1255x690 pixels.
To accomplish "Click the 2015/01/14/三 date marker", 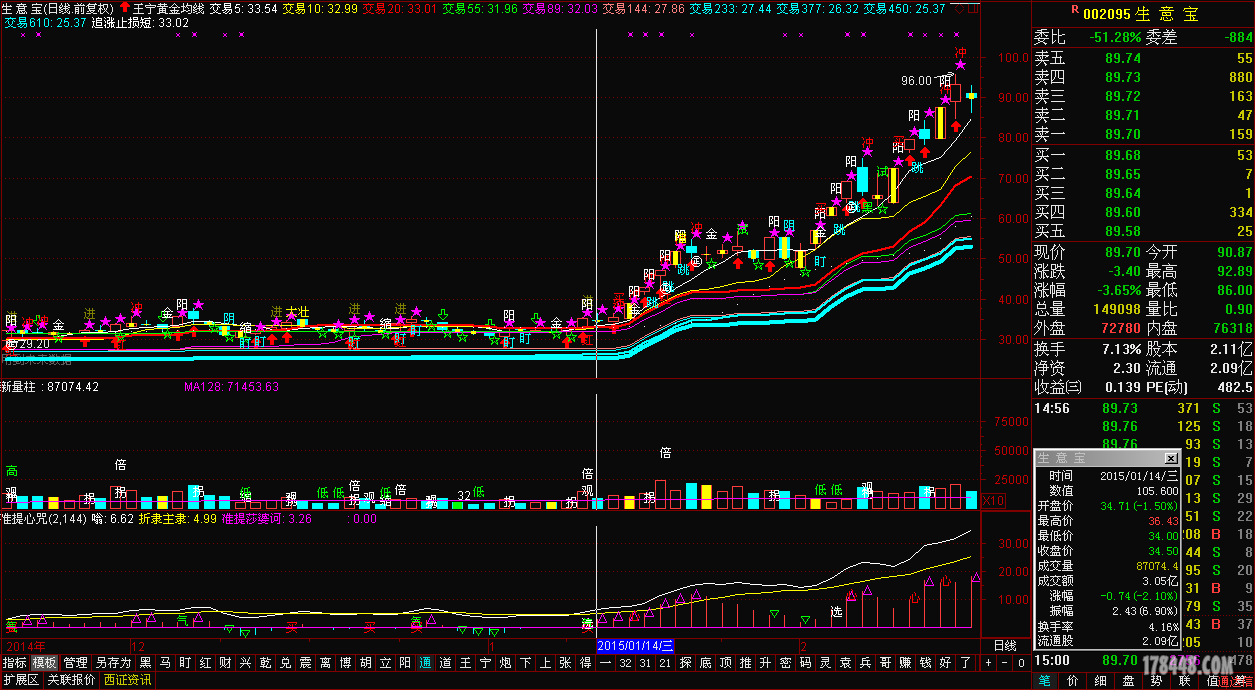I will 636,646.
